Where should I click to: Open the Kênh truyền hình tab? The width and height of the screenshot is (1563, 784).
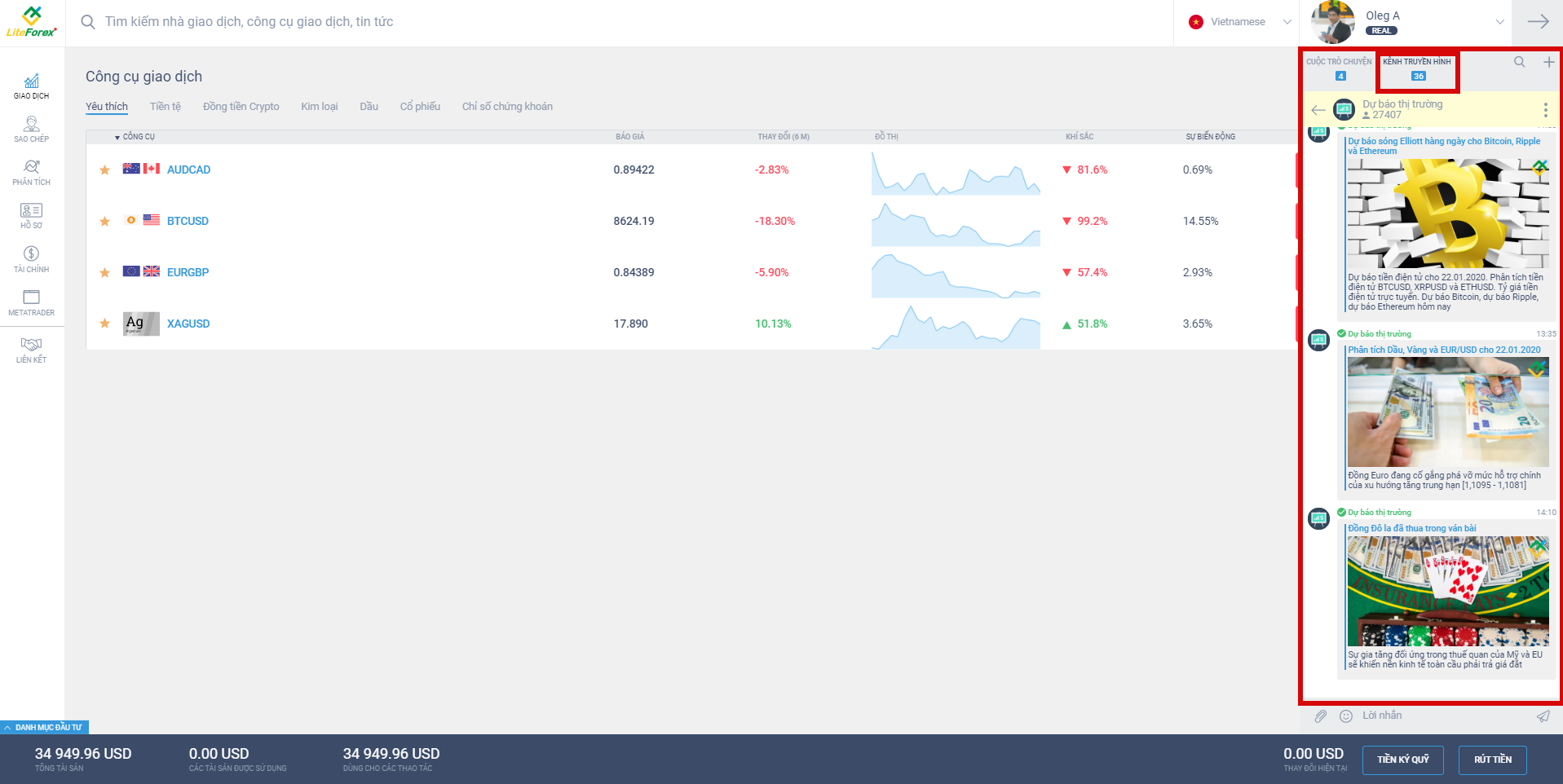tap(1417, 68)
